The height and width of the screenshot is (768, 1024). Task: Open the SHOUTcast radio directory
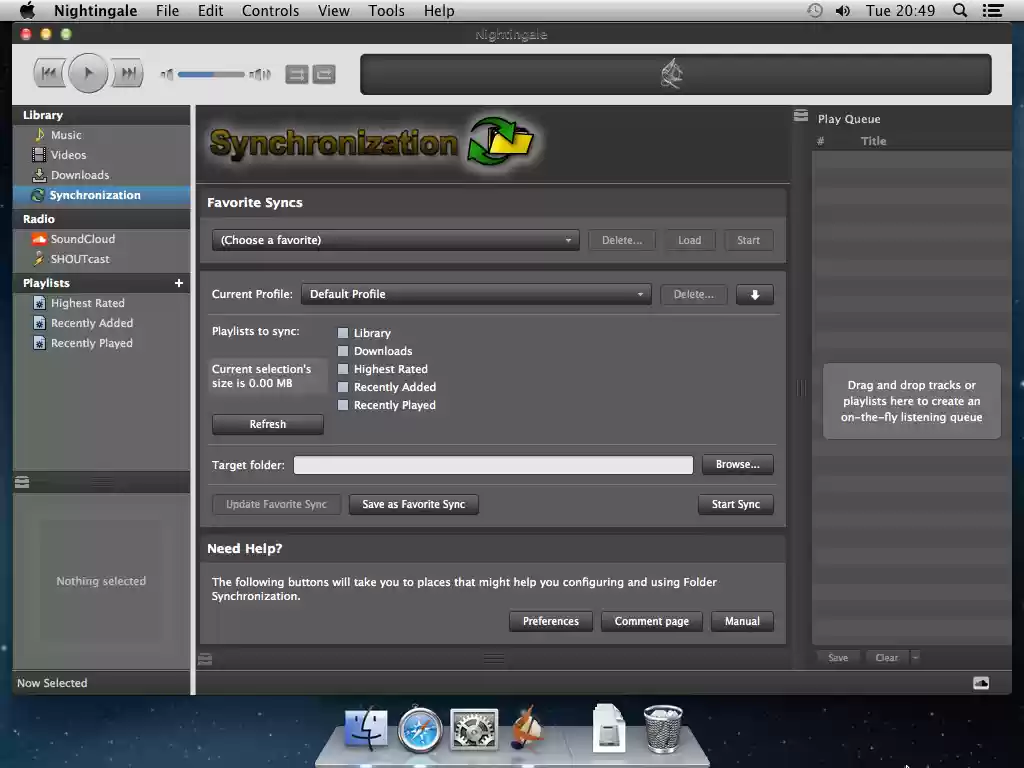pyautogui.click(x=78, y=258)
